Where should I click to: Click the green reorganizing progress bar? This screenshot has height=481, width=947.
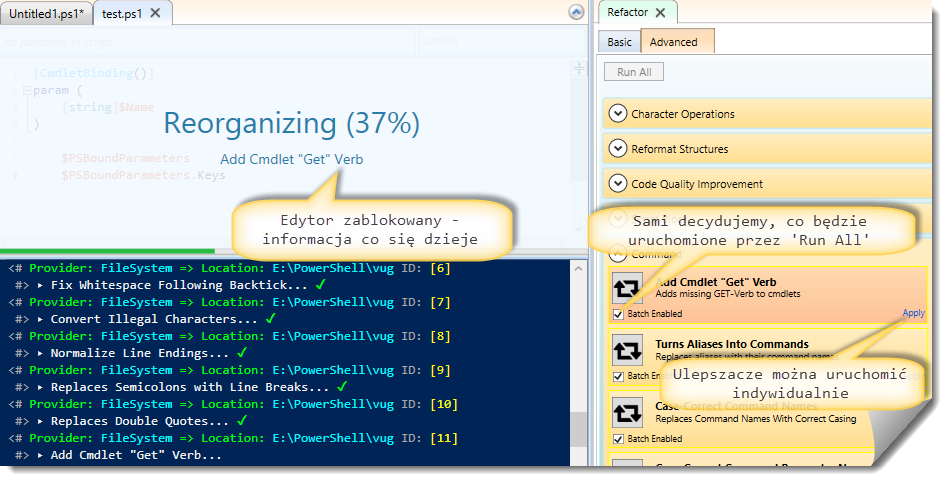(107, 251)
